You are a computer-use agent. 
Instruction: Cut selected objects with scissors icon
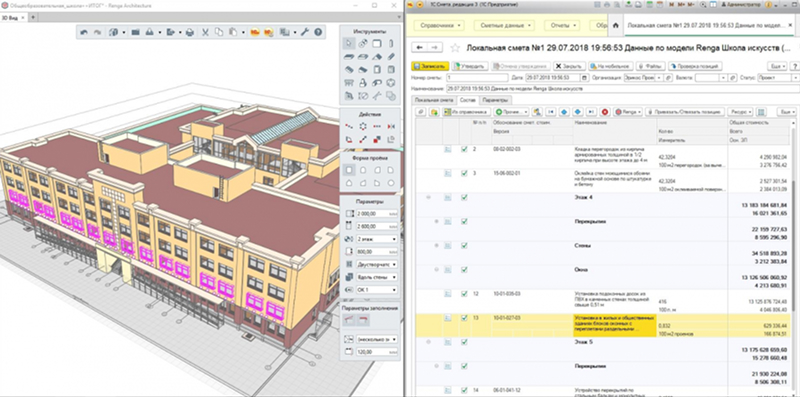click(x=205, y=32)
